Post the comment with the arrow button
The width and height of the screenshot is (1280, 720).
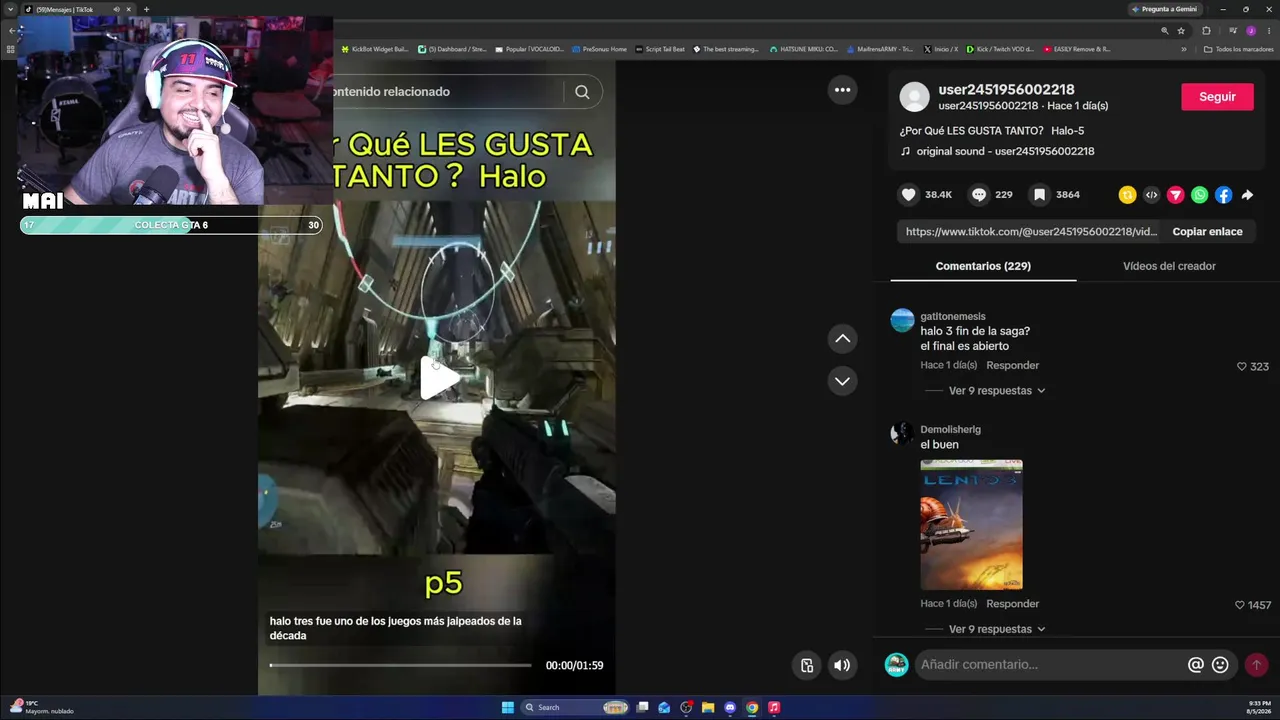tap(1256, 665)
